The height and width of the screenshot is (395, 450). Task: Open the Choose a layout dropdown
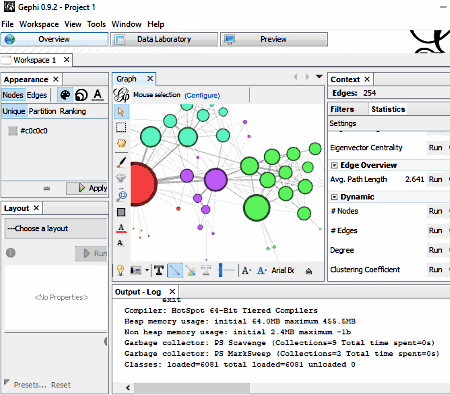(x=56, y=228)
